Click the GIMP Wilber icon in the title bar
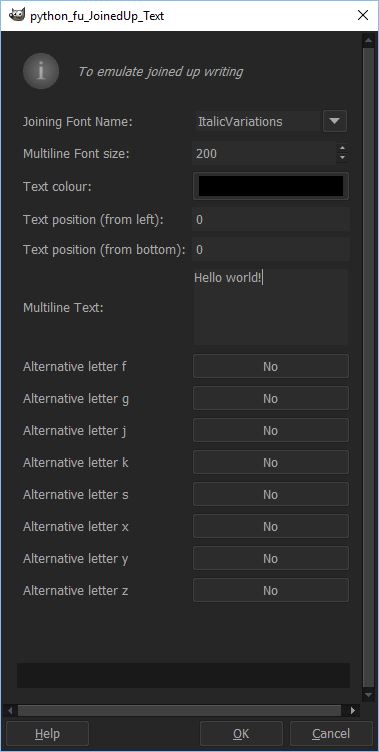Viewport: 379px width, 752px height. 17,15
